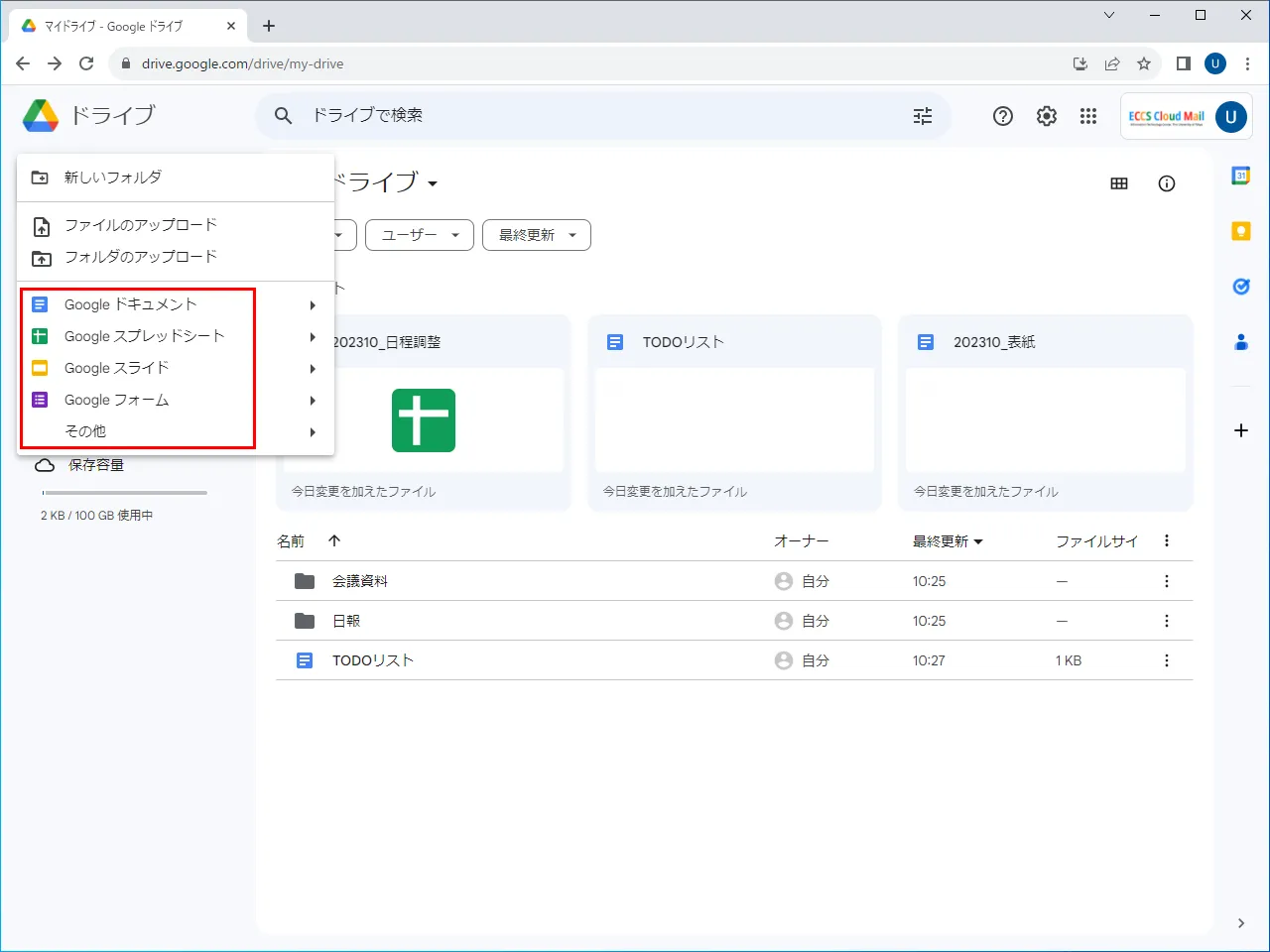The width and height of the screenshot is (1270, 952).
Task: Switch to grid layout view
Action: coord(1119,183)
